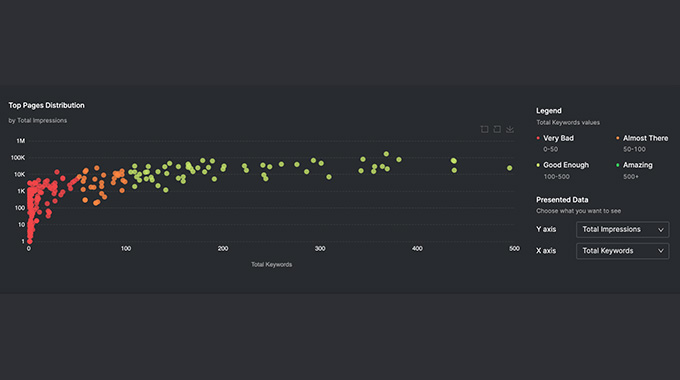Click the 1M y-axis tick label
Screen dimensions: 680x380
(x=20, y=141)
